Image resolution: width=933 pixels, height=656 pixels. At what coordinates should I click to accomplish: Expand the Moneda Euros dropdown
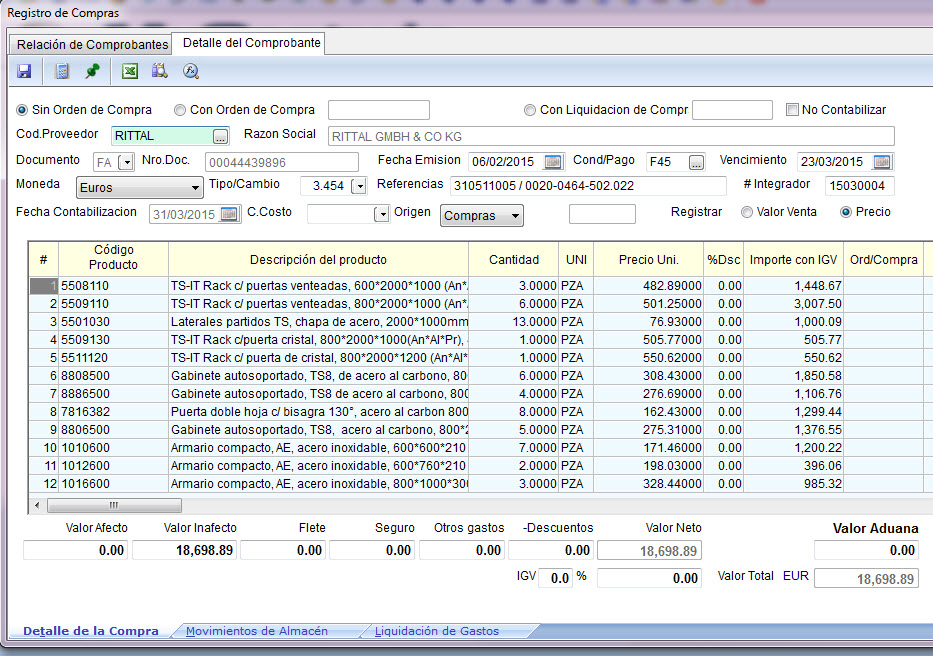195,188
